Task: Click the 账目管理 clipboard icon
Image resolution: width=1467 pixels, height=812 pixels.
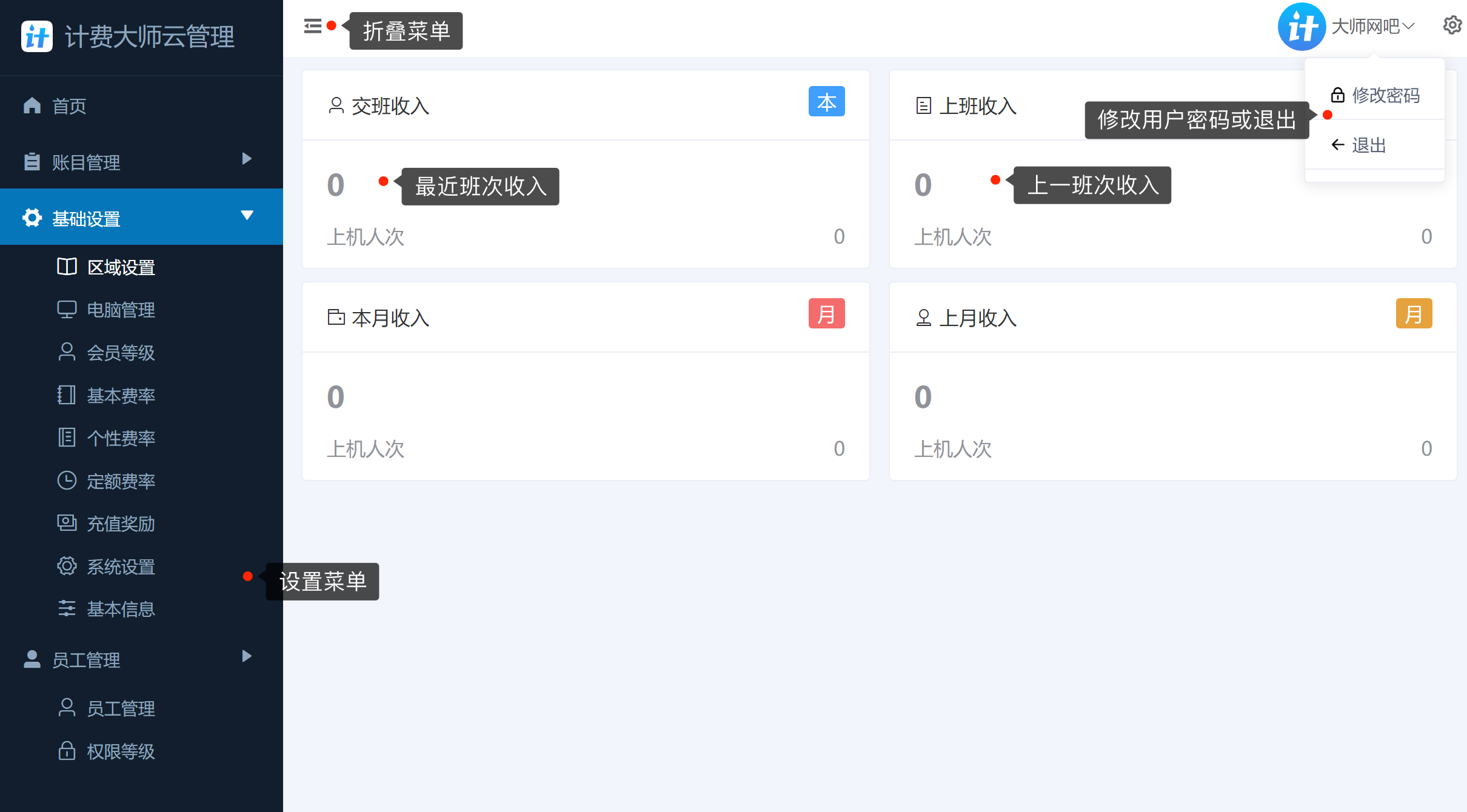Action: (x=32, y=162)
